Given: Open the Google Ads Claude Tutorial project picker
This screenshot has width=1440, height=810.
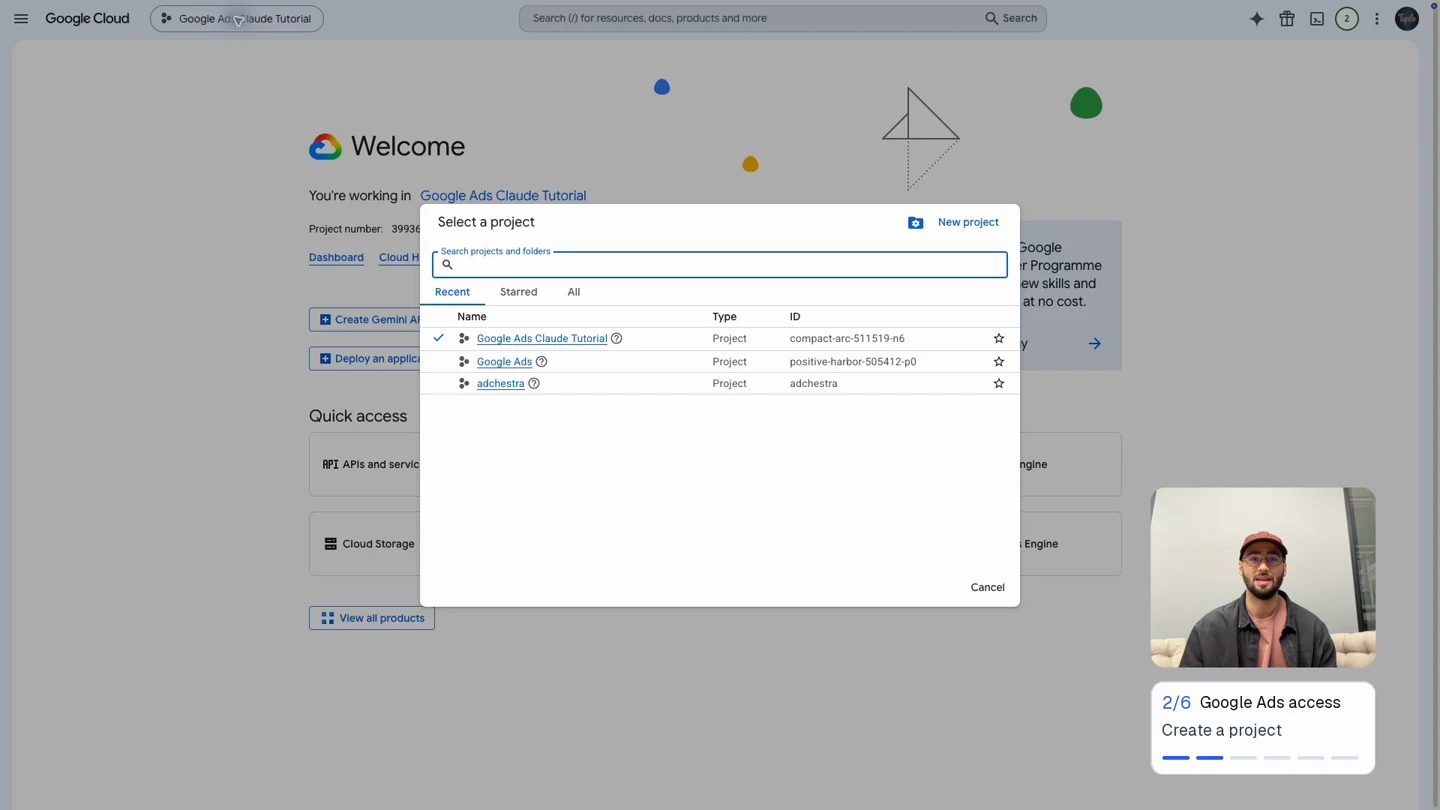Looking at the screenshot, I should click(237, 18).
